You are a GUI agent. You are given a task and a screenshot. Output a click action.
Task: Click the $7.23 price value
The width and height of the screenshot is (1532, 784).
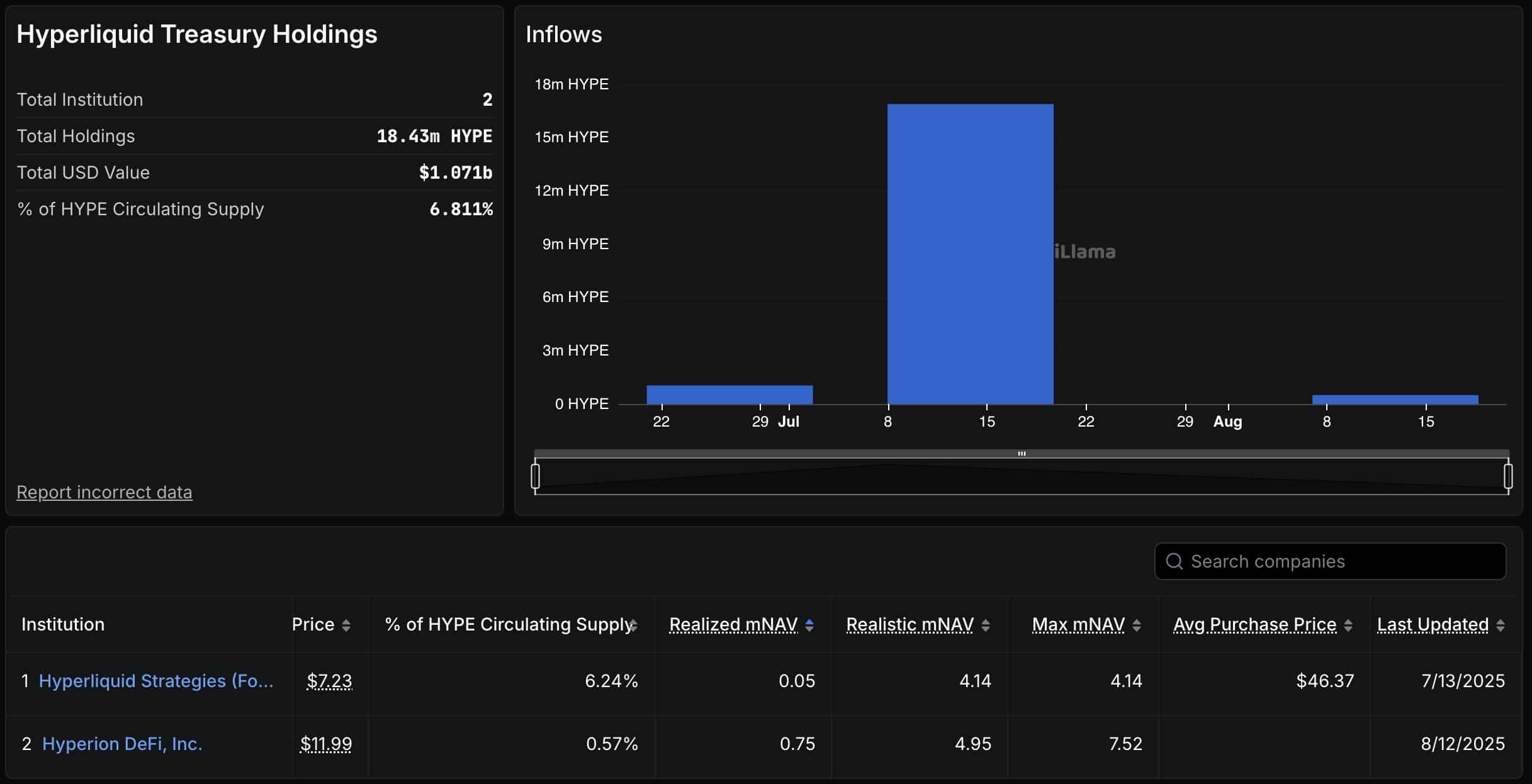(x=329, y=681)
